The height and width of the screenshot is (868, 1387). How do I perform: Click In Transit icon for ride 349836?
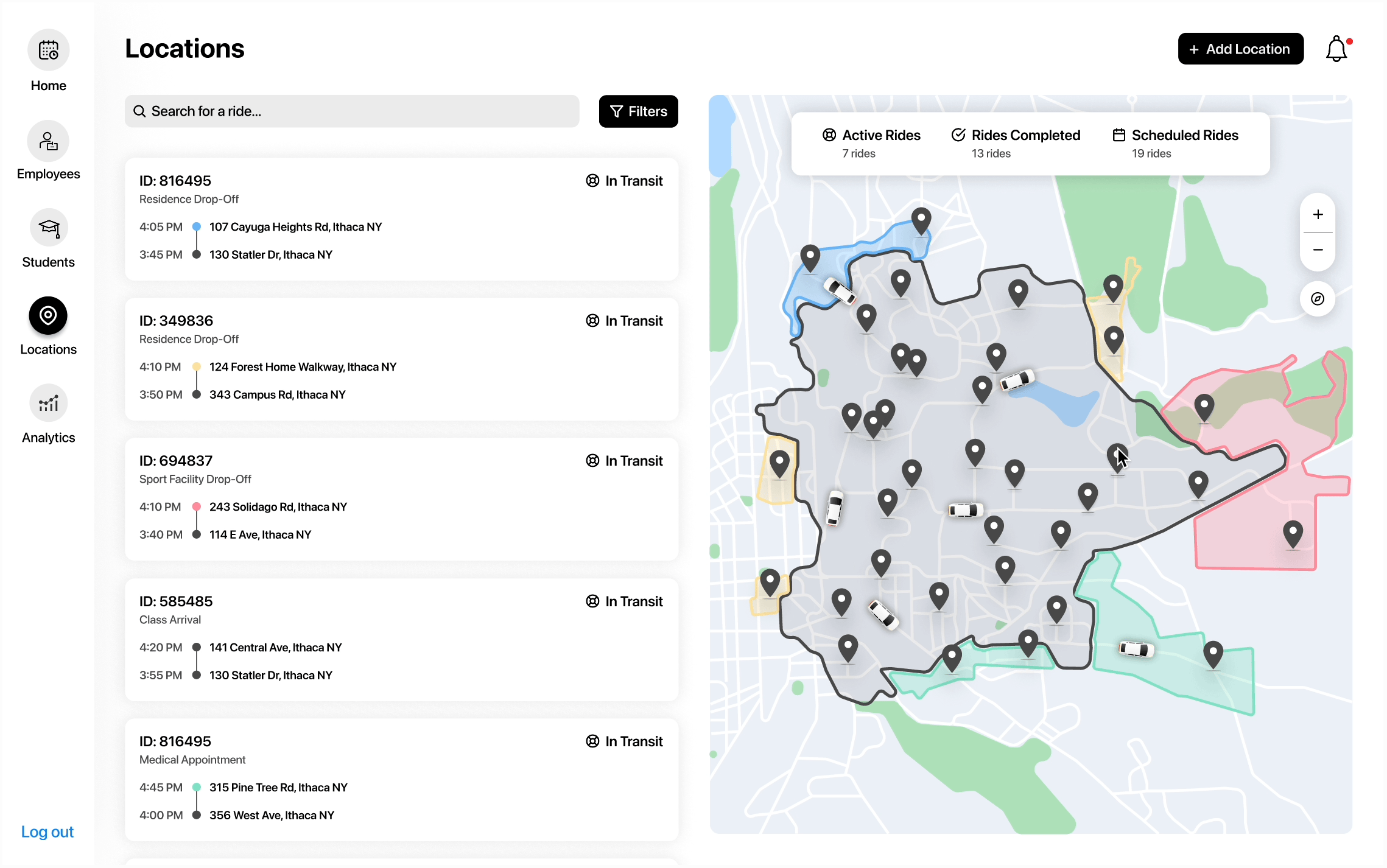[592, 321]
